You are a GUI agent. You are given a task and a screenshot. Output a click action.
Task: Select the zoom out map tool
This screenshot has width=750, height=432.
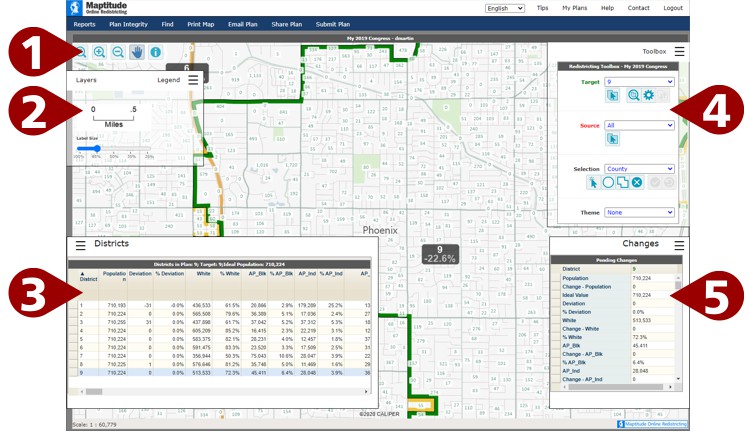(x=118, y=52)
